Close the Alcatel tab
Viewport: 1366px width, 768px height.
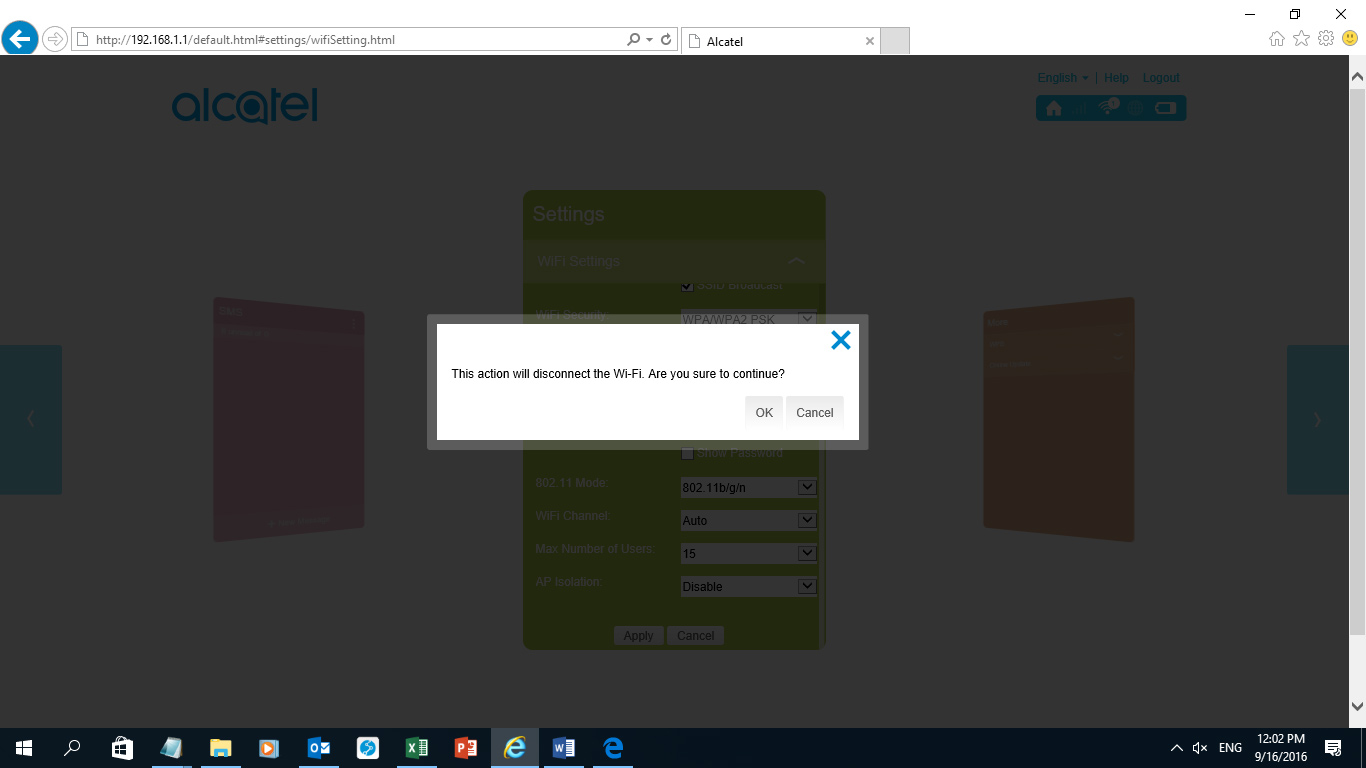coord(869,41)
